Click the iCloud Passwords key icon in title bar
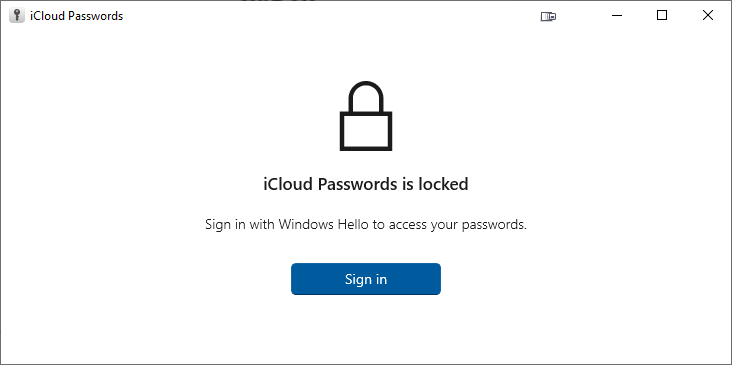Viewport: 732px width, 365px height. (x=17, y=15)
